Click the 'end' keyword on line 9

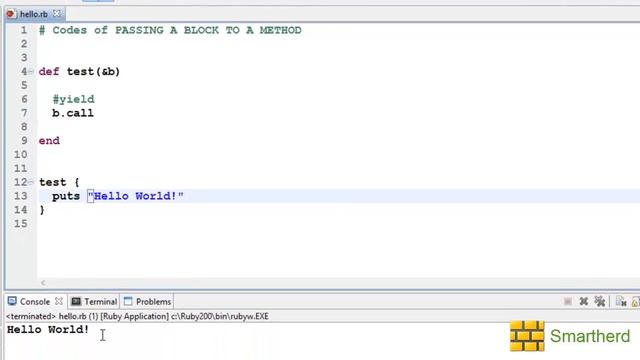[49, 141]
